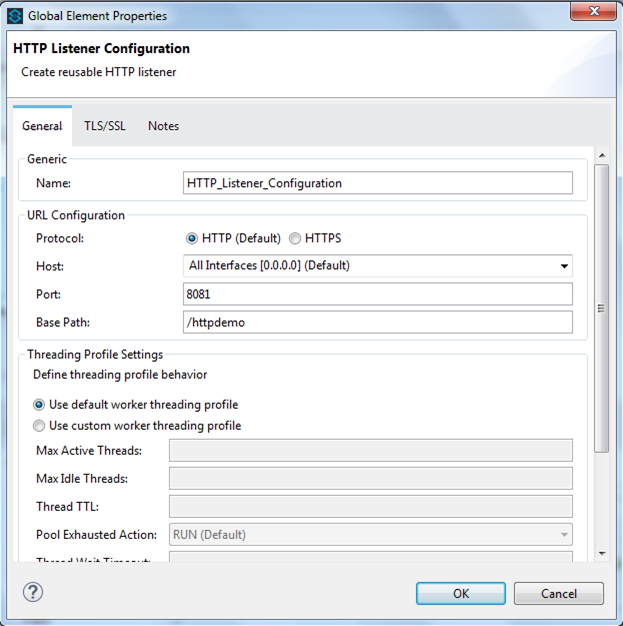This screenshot has height=626, width=623.
Task: Select the HTTPS protocol option
Action: click(x=295, y=238)
